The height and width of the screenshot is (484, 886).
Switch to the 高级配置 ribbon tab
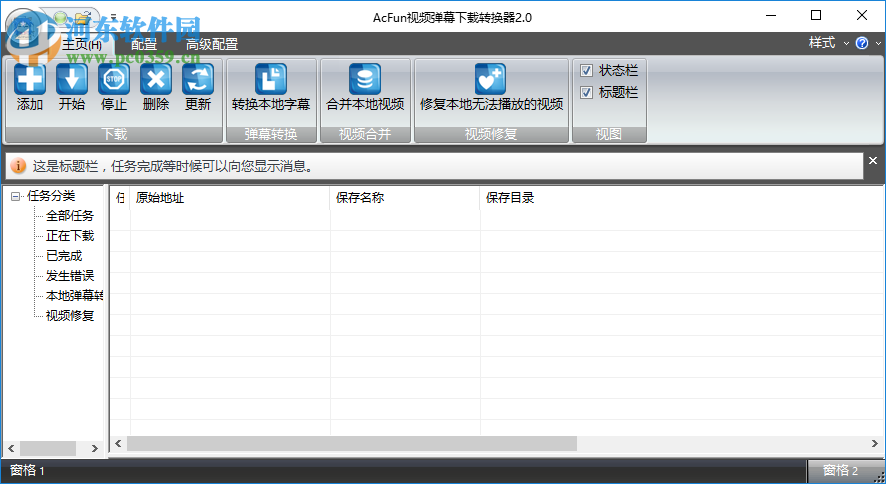coord(212,44)
